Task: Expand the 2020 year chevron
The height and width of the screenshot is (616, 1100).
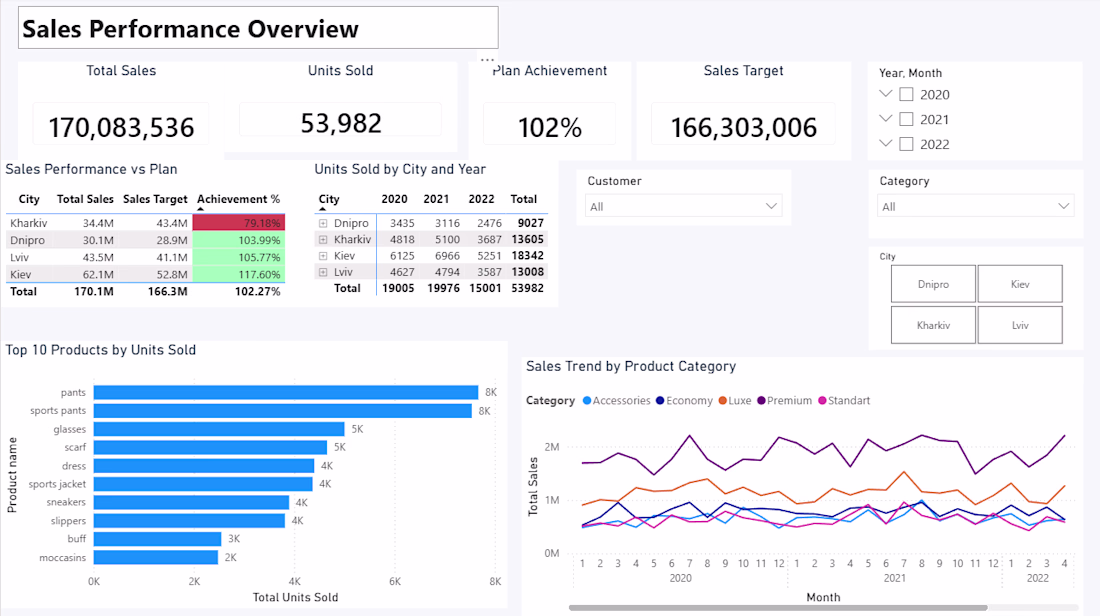Action: point(885,93)
